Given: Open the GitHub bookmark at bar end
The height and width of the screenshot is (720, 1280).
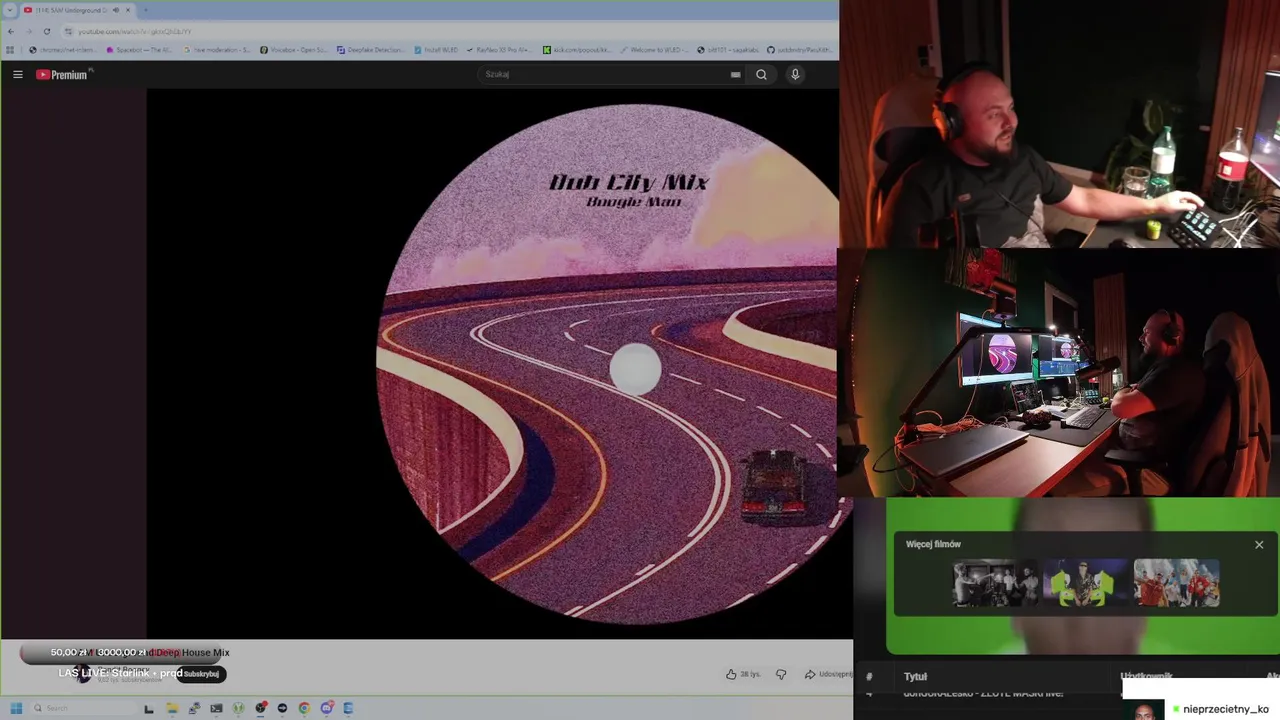Looking at the screenshot, I should 801,49.
